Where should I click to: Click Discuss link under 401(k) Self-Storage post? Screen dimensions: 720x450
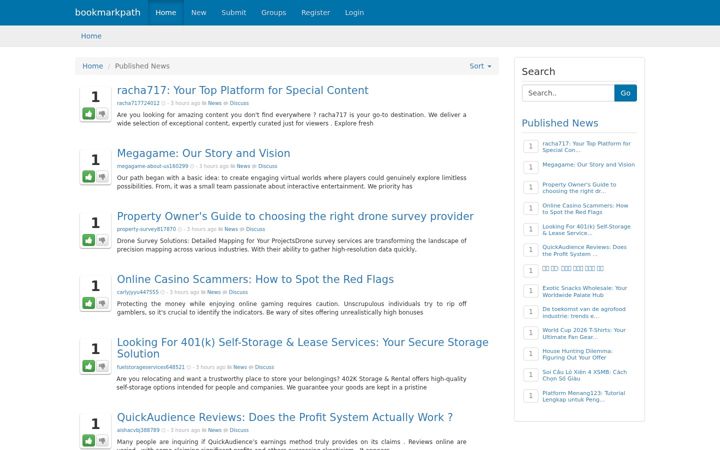(x=264, y=367)
